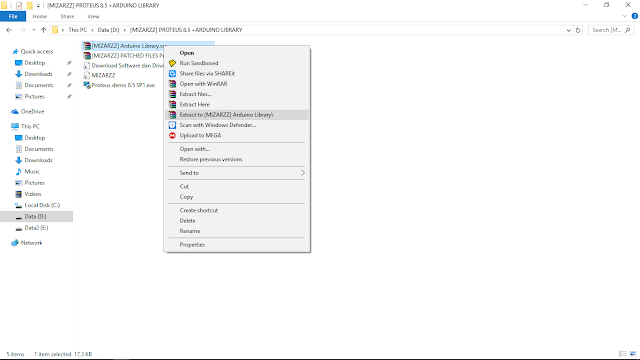Select Download Software dan Driver file
The image size is (640, 360).
pyautogui.click(x=123, y=66)
